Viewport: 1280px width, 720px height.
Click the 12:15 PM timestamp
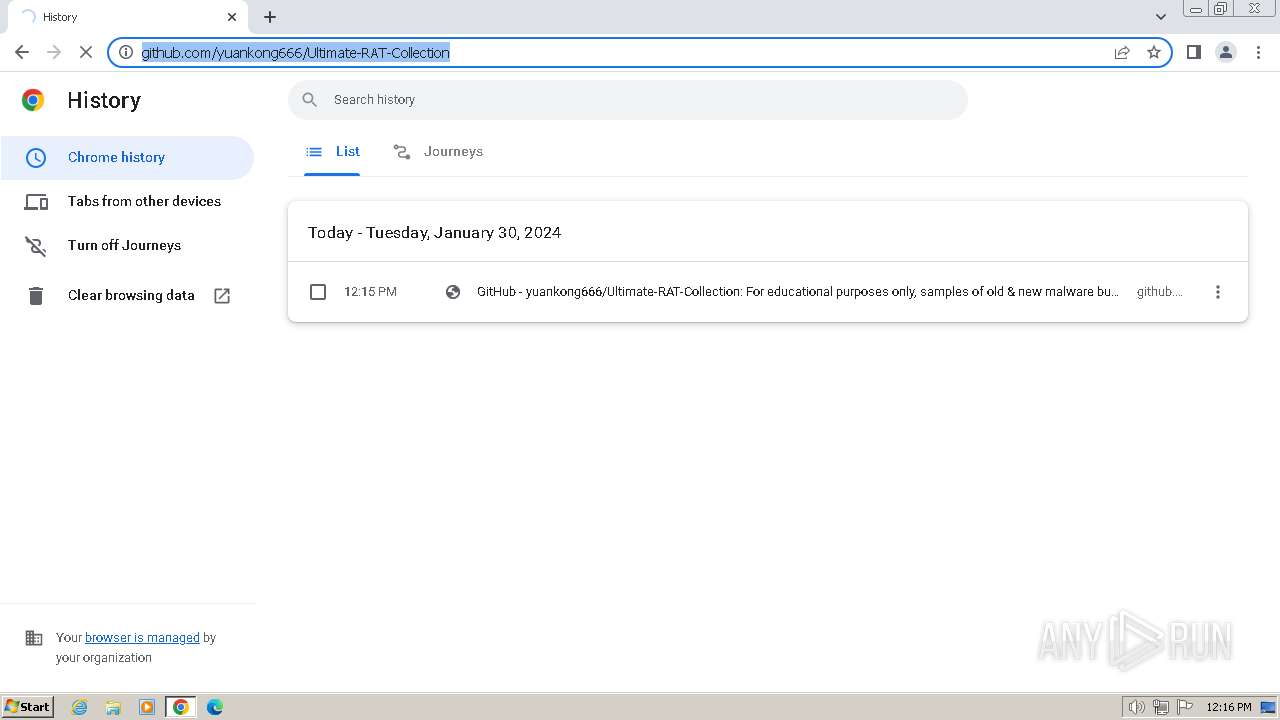click(370, 292)
